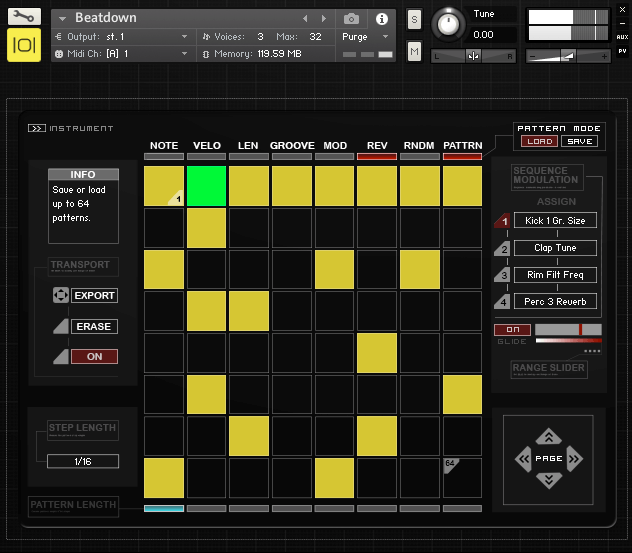Screen dimensions: 632x553
Task: Mute the instrument with M button
Action: coord(414,51)
